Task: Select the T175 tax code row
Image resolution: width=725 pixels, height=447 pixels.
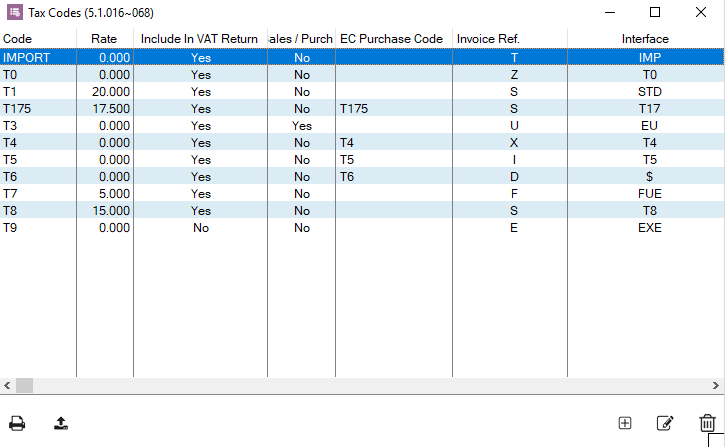Action: (362, 109)
